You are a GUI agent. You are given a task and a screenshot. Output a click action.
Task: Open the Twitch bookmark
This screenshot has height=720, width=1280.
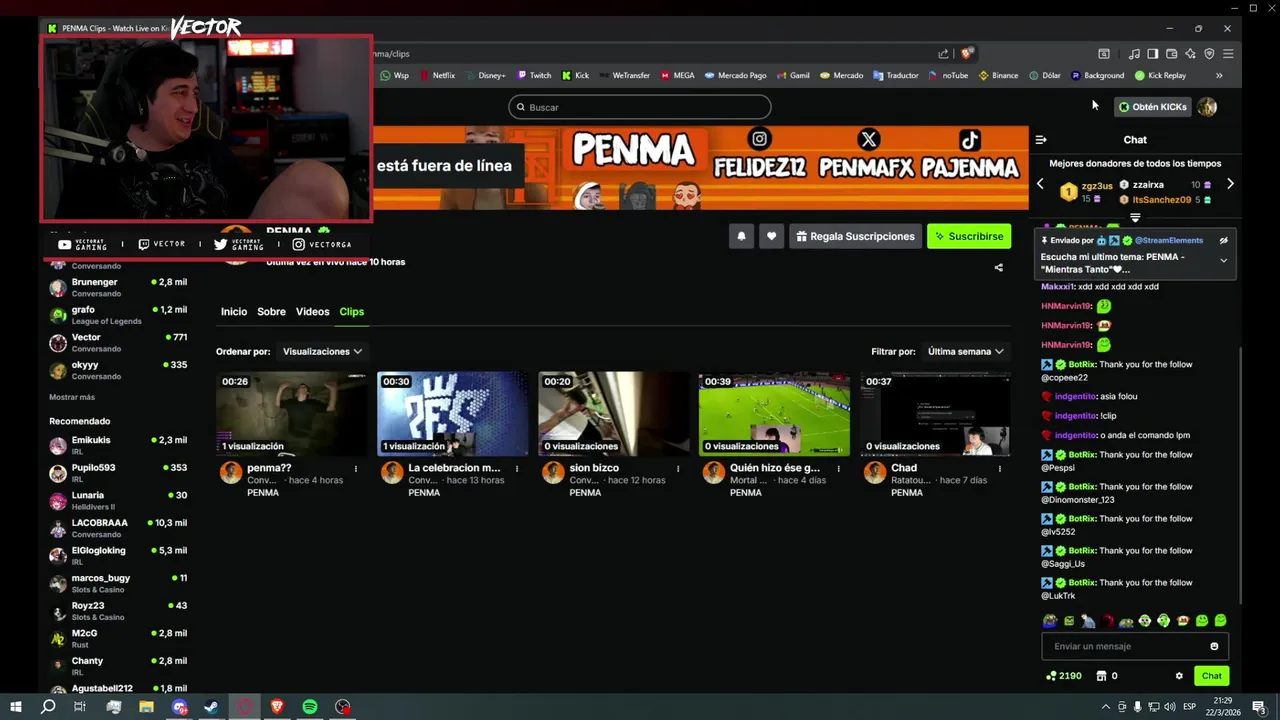pos(534,75)
